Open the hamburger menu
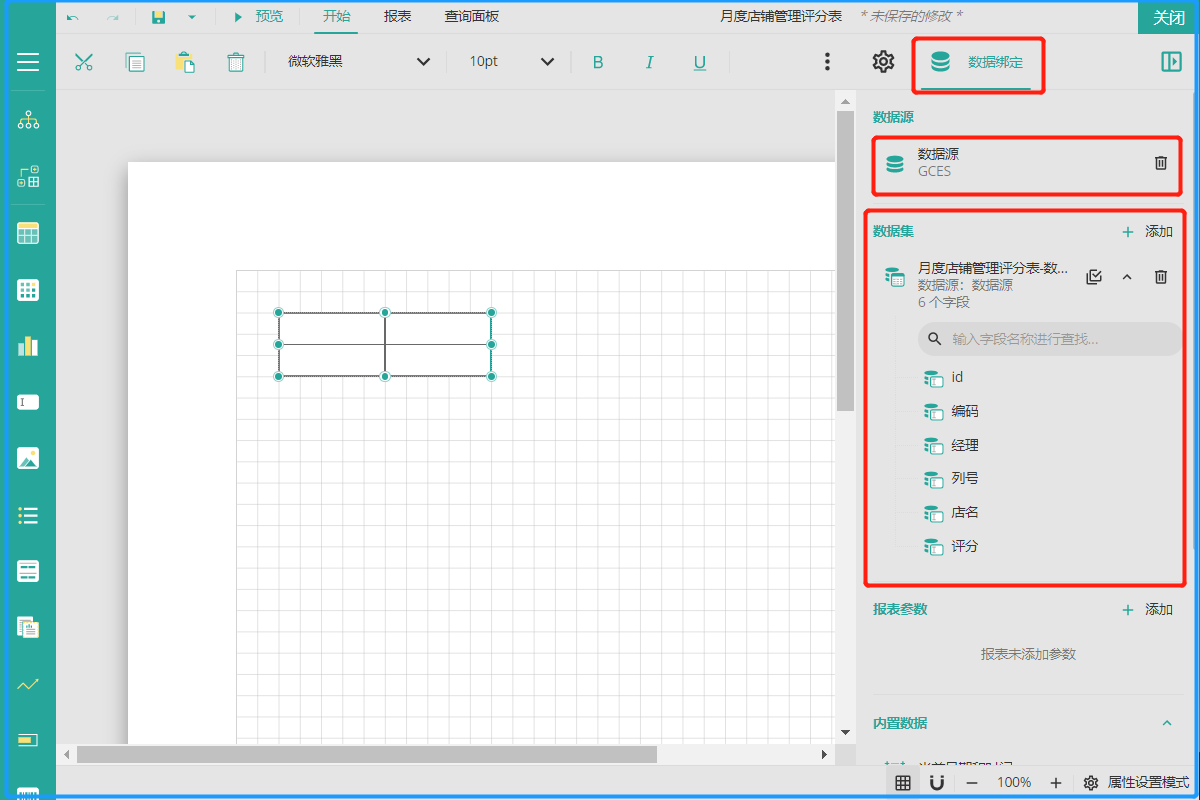 coord(28,62)
